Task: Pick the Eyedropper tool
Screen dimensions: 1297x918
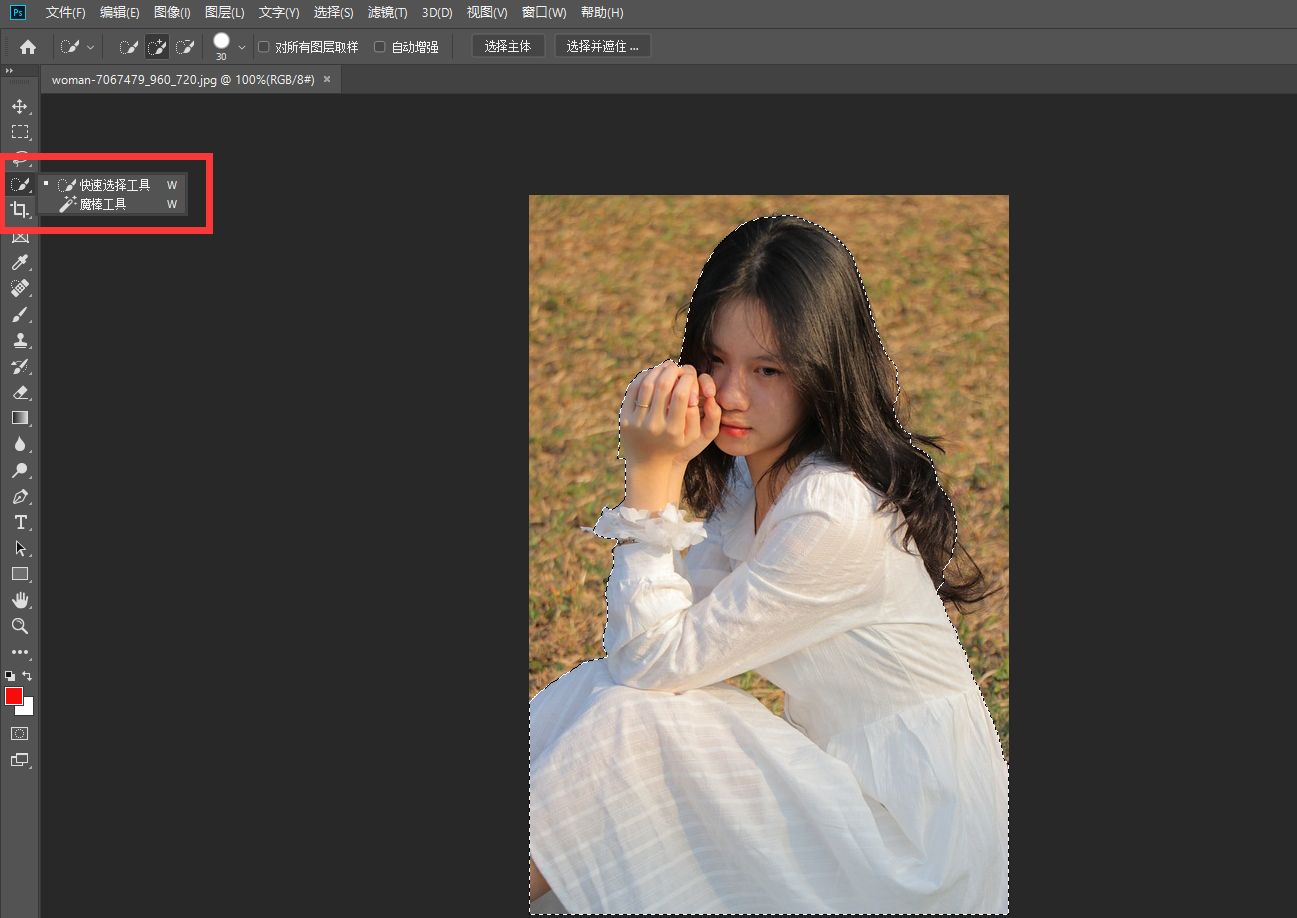Action: tap(19, 262)
